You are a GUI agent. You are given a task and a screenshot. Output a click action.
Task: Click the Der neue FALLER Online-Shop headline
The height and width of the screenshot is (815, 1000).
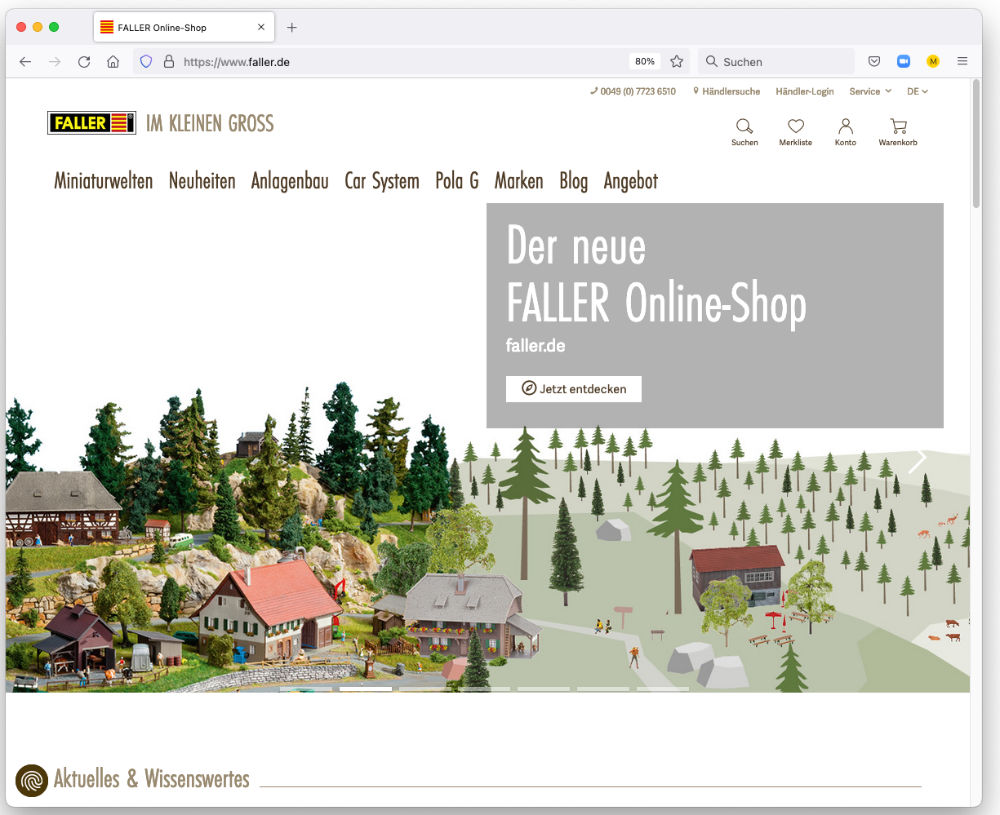point(656,275)
